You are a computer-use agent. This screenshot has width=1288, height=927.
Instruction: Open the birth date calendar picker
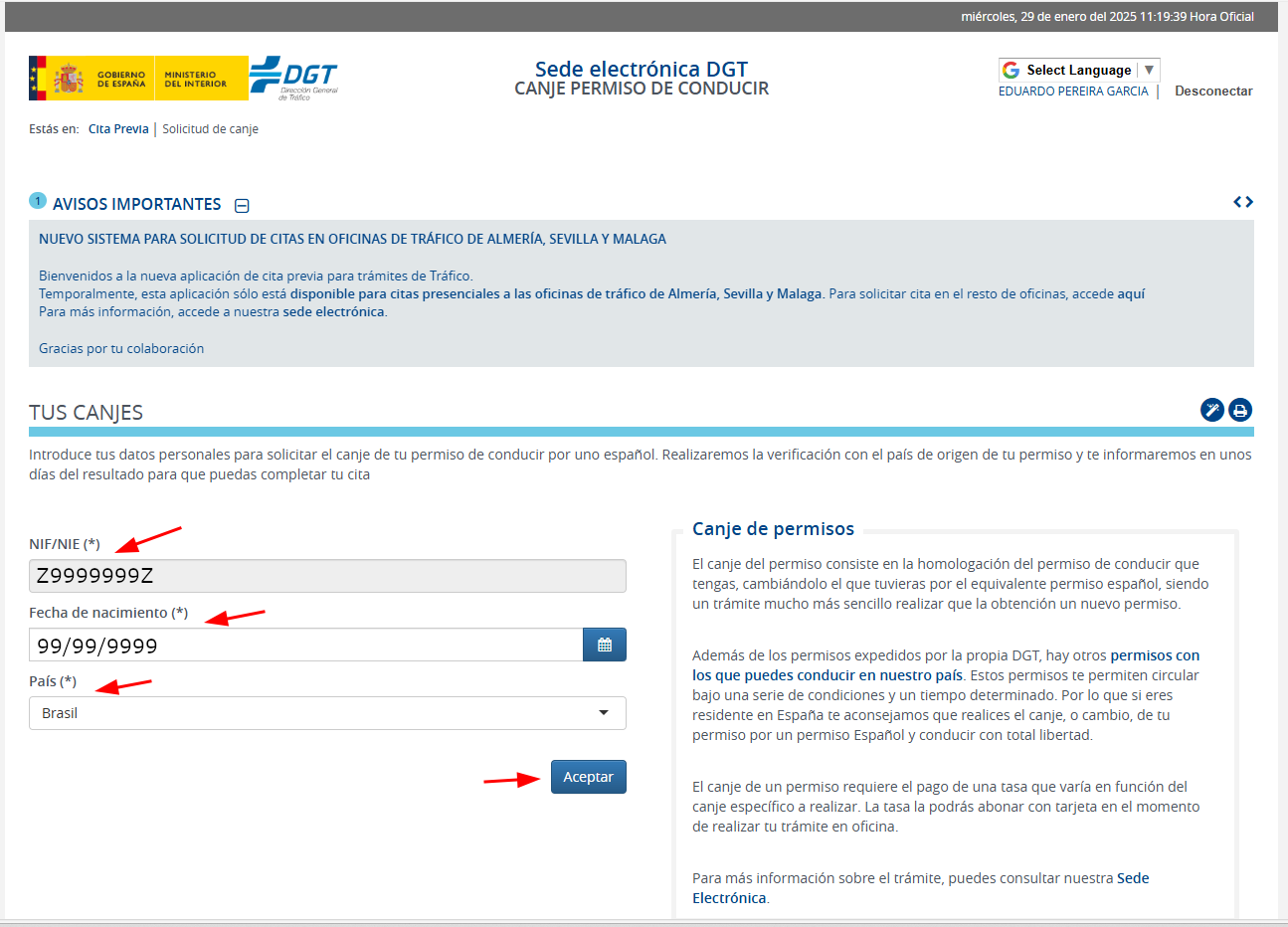pyautogui.click(x=604, y=646)
